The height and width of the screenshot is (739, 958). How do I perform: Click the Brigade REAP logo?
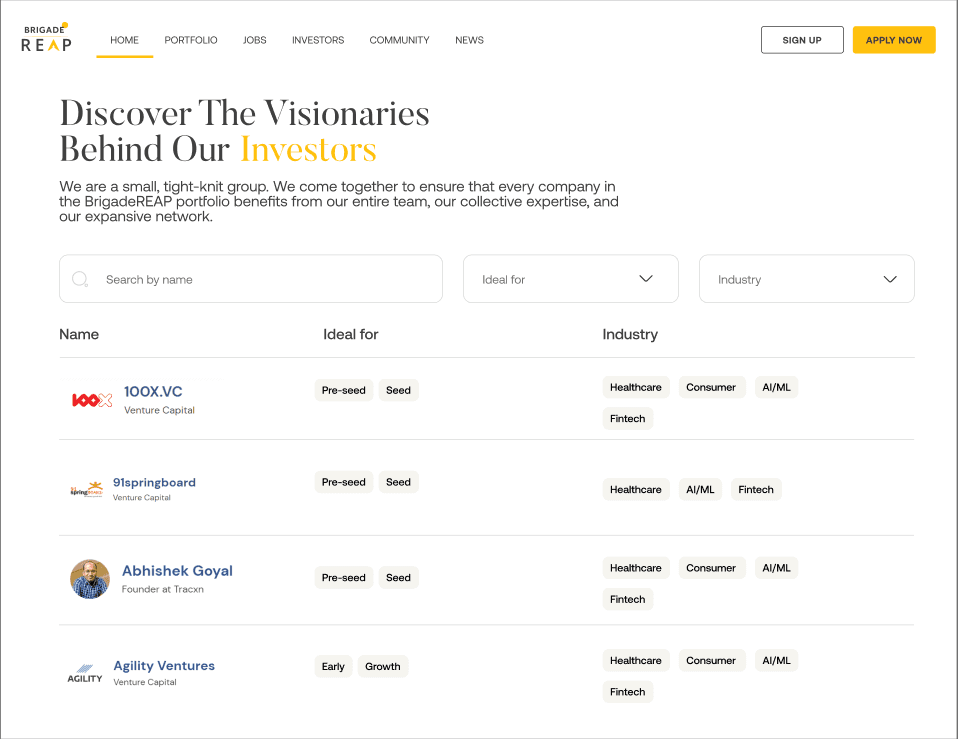46,38
